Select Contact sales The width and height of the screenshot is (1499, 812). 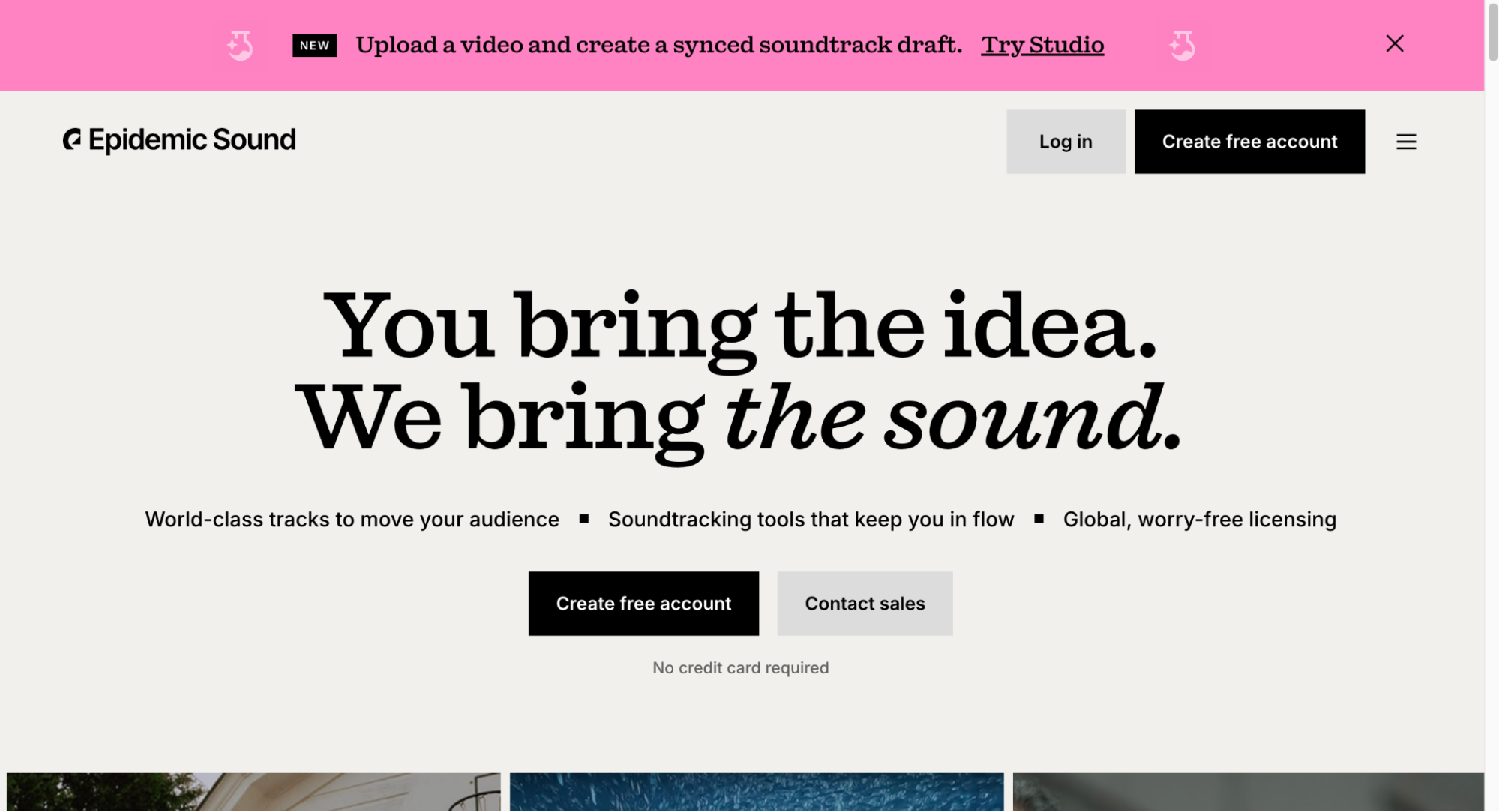(x=865, y=604)
